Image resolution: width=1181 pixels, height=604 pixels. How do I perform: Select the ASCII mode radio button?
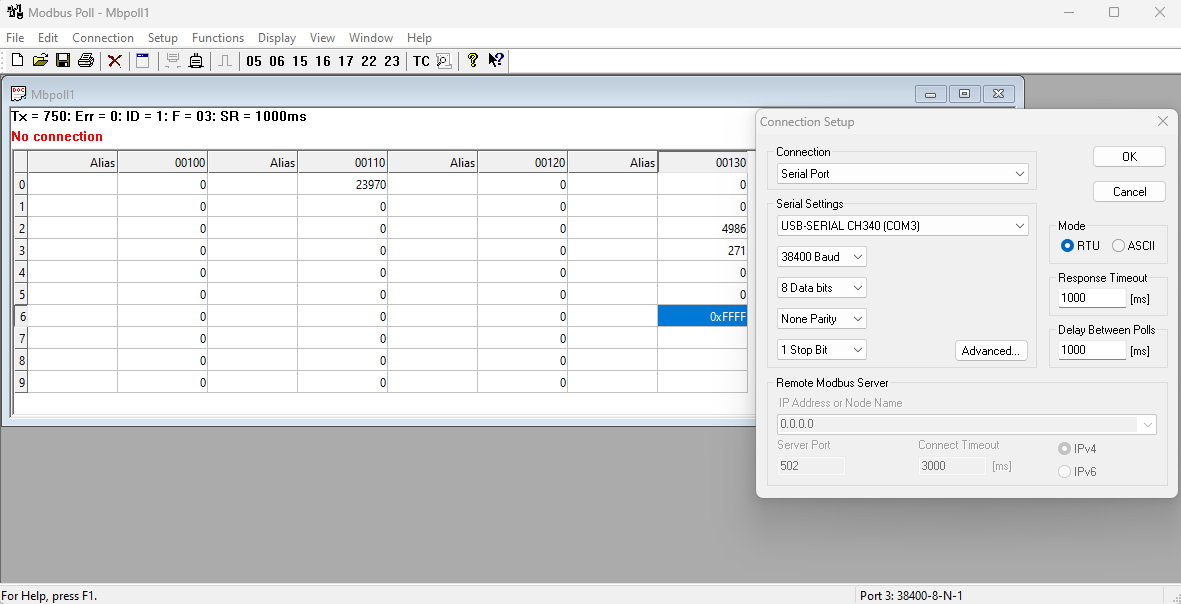1119,246
